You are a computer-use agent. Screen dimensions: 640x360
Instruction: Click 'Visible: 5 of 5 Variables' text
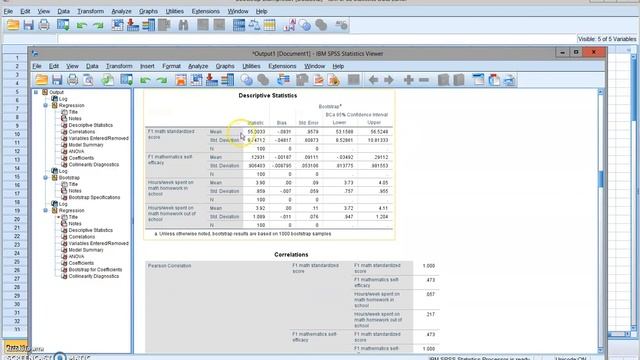(x=607, y=39)
